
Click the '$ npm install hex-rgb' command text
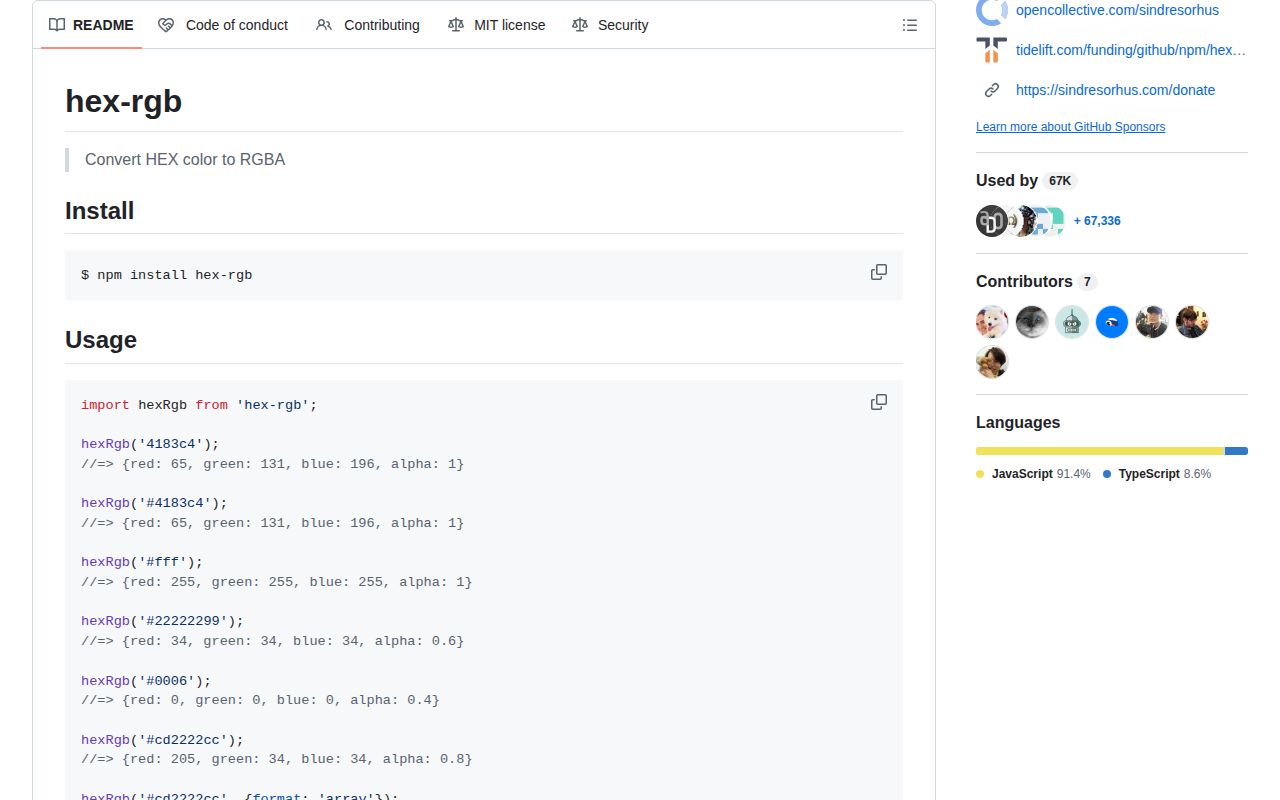pos(167,275)
